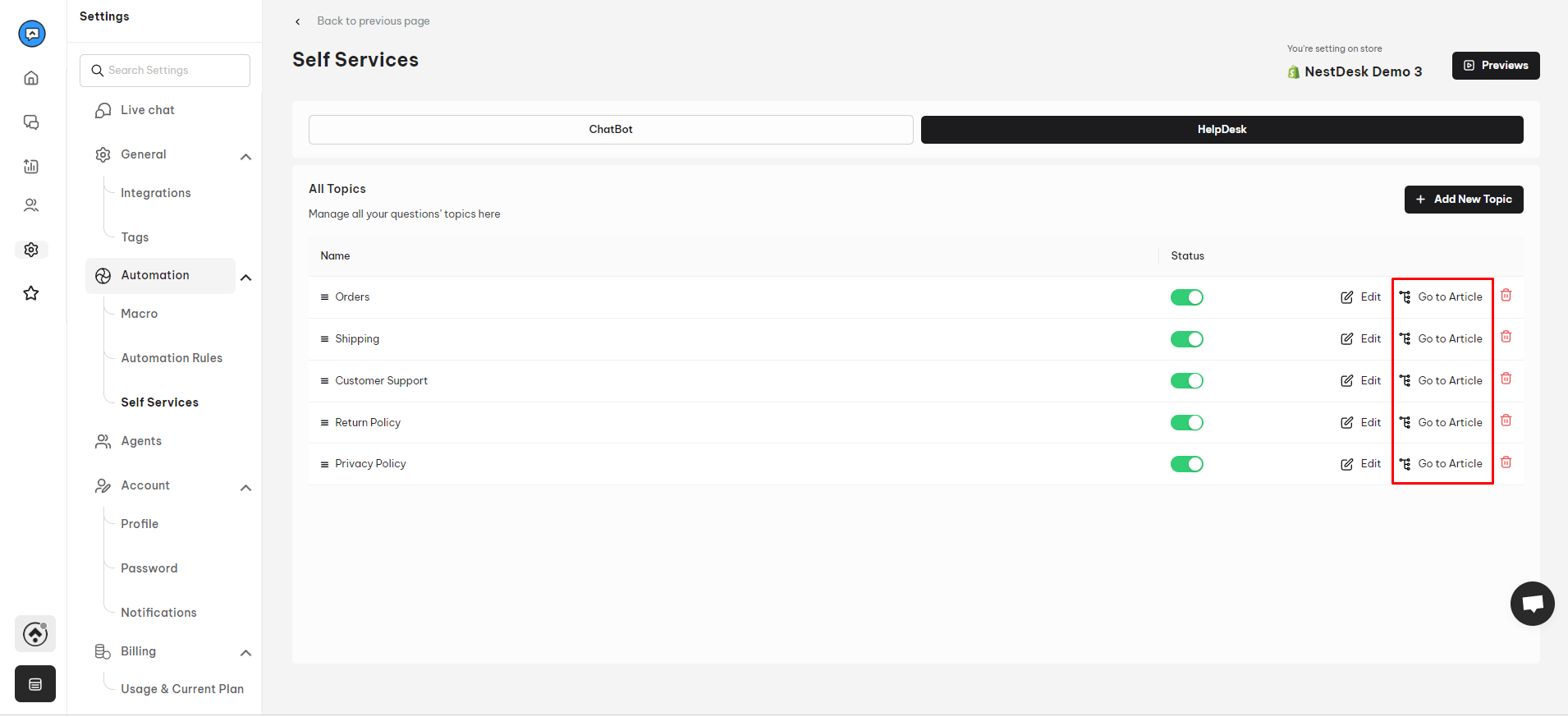Click the Add New Topic button
The image size is (1568, 717).
pyautogui.click(x=1464, y=200)
